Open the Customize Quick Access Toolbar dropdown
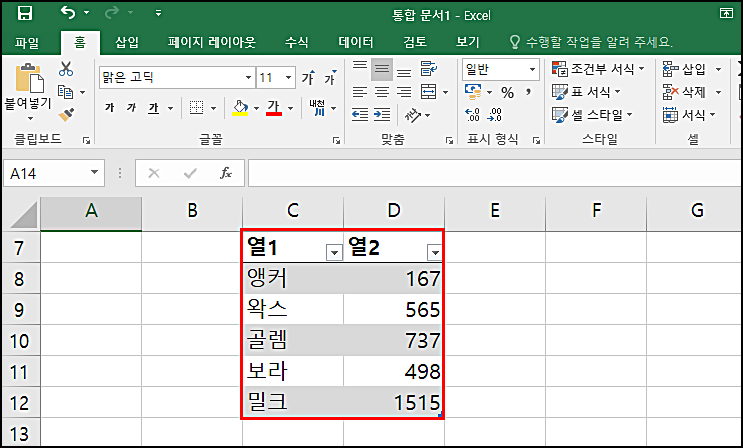This screenshot has width=743, height=448. coord(158,13)
